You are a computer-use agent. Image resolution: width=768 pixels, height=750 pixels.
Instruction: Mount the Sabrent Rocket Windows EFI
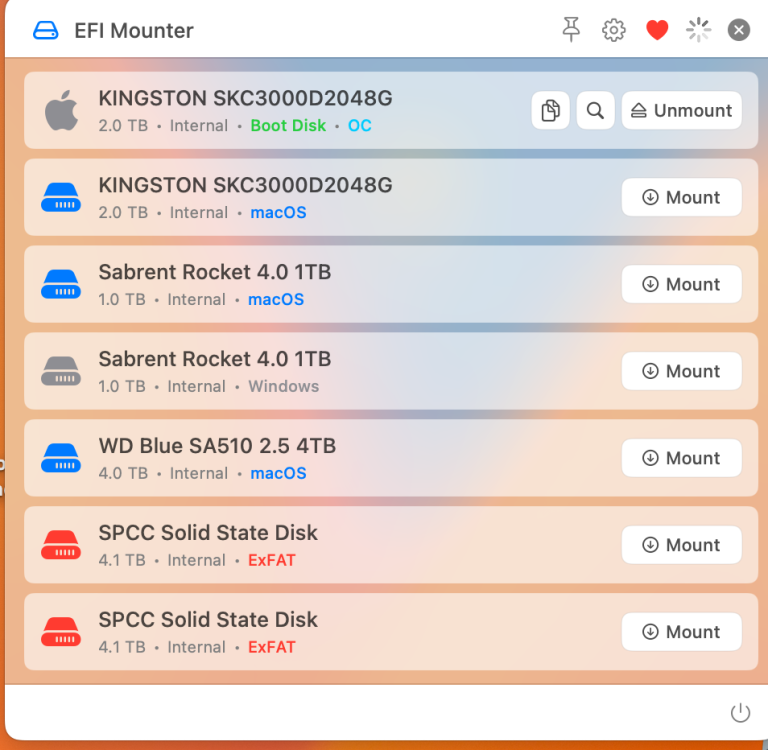click(681, 371)
